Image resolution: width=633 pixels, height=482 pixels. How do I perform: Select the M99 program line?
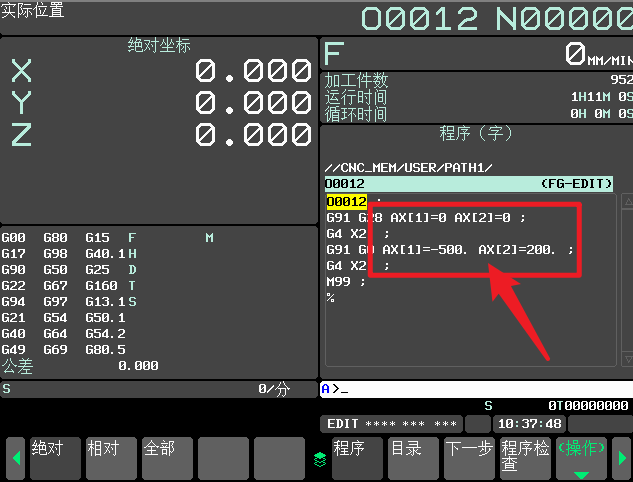(x=346, y=282)
